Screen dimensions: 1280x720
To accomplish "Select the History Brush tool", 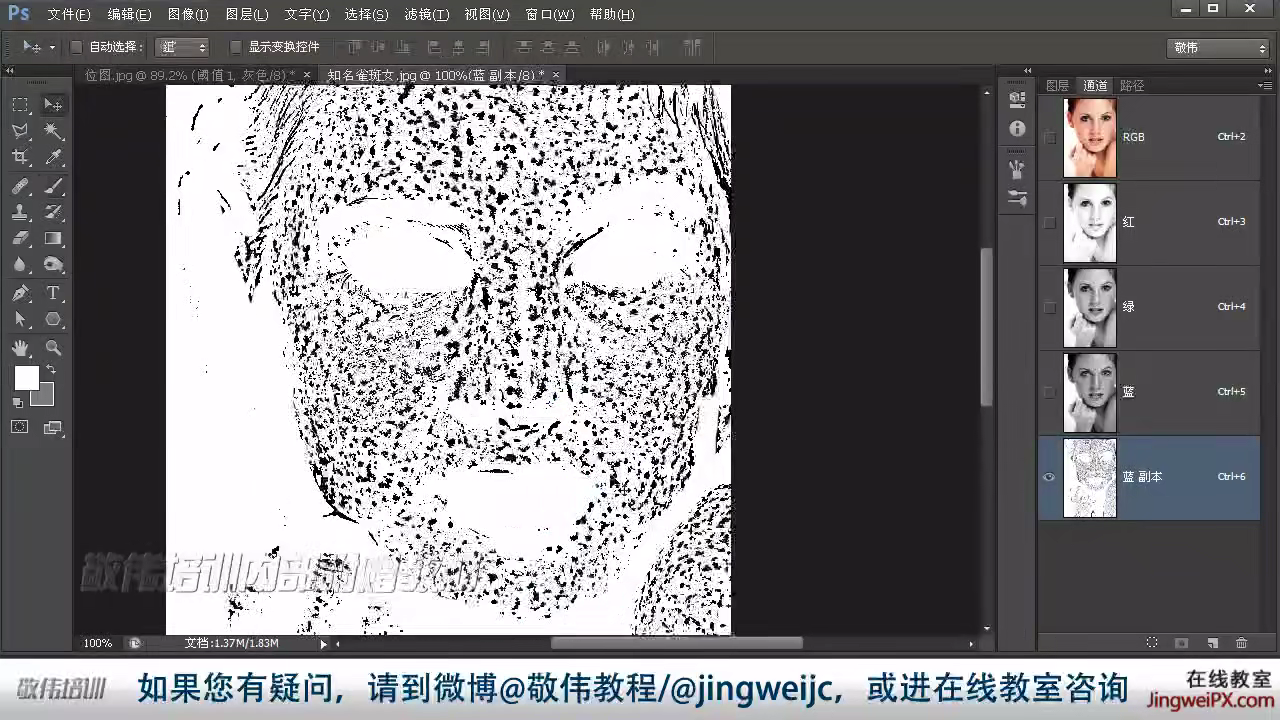I will pyautogui.click(x=53, y=212).
